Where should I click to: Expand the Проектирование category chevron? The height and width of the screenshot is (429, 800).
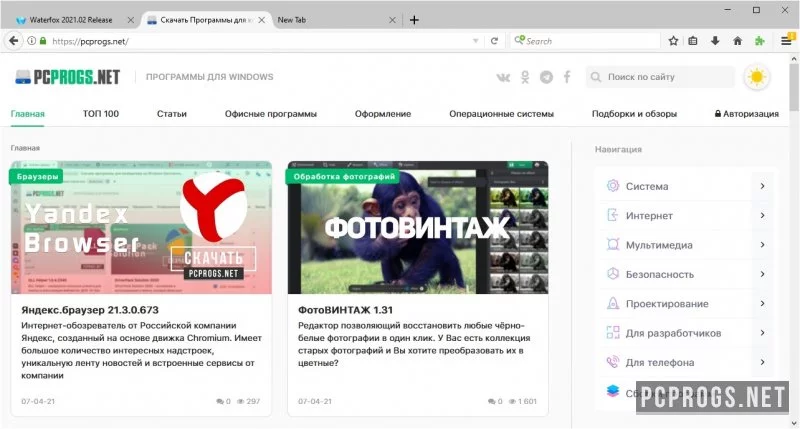(x=762, y=304)
